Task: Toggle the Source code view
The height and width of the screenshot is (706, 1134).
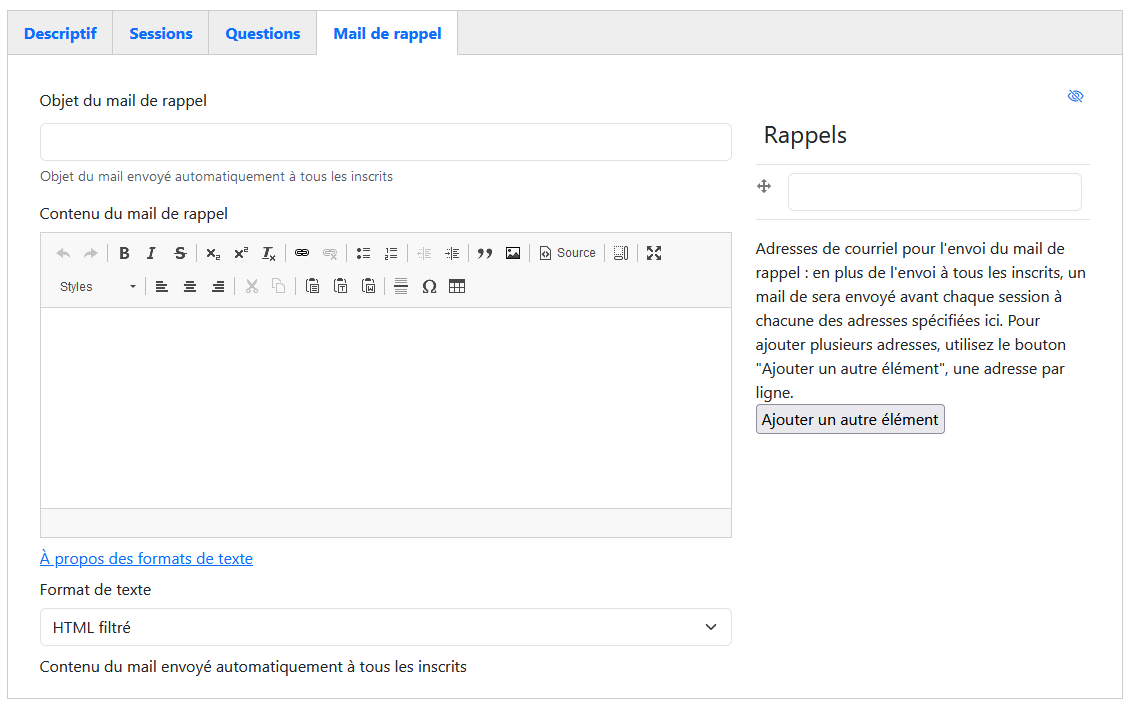Action: 567,253
